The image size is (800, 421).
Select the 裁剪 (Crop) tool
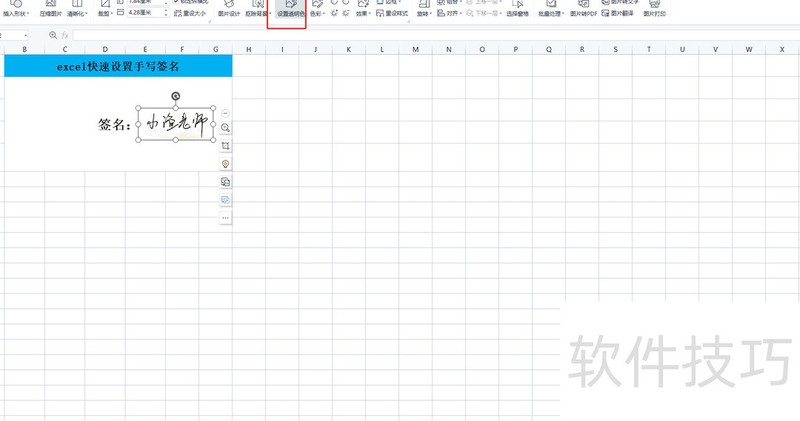[105, 8]
